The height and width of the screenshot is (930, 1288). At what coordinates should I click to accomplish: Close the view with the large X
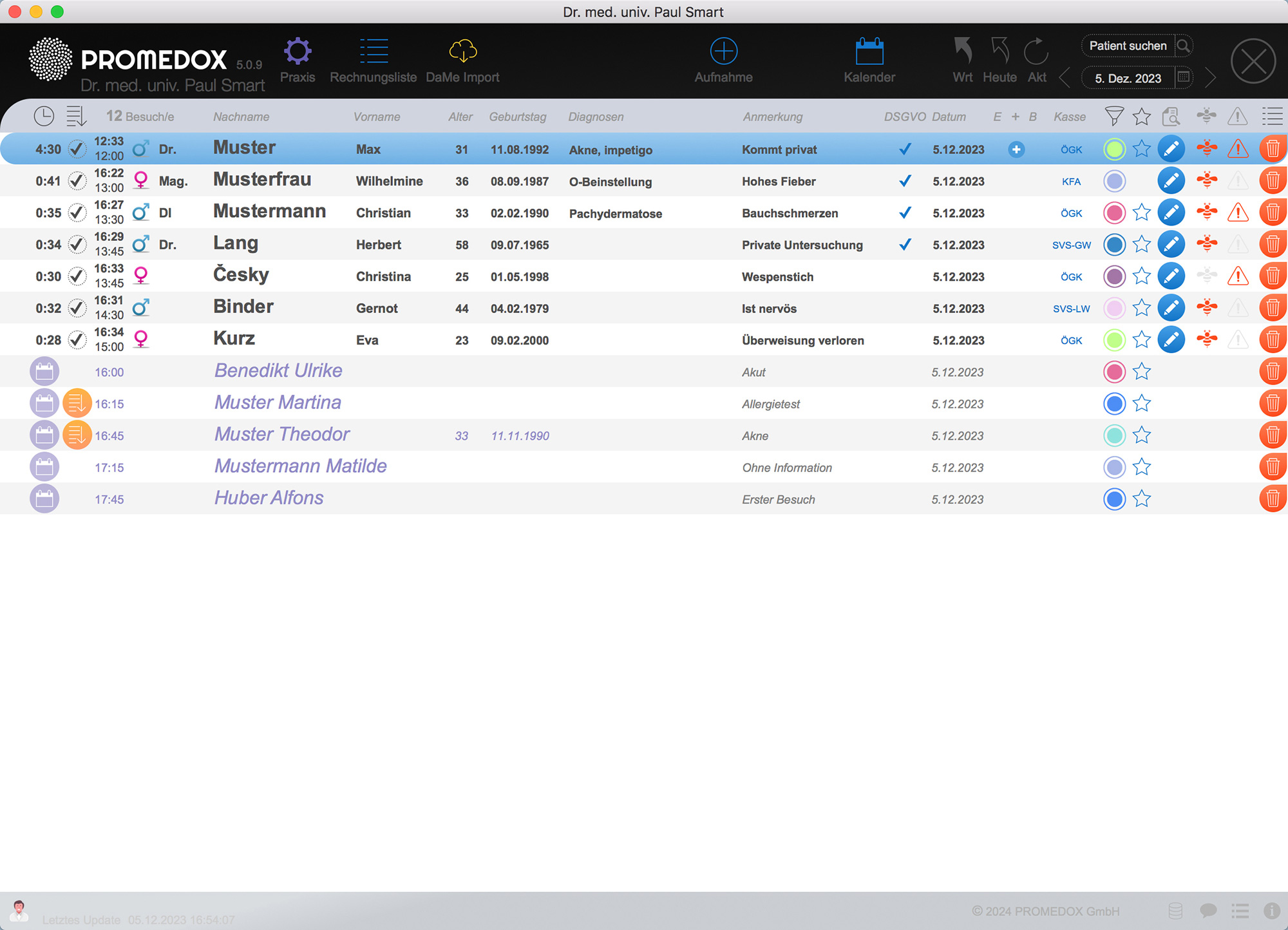[1253, 61]
